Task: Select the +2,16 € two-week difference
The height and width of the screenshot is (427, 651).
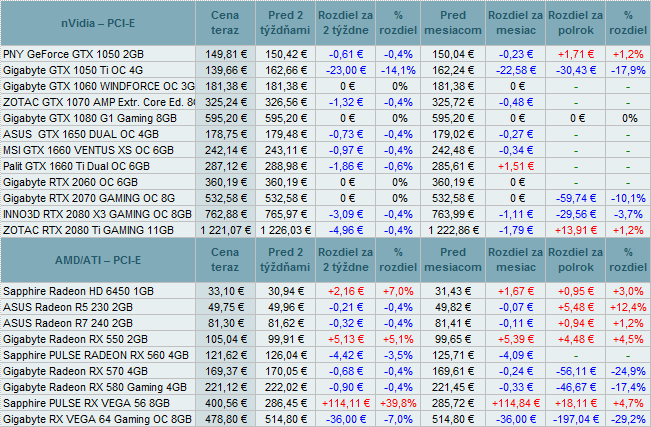Action: [346, 292]
